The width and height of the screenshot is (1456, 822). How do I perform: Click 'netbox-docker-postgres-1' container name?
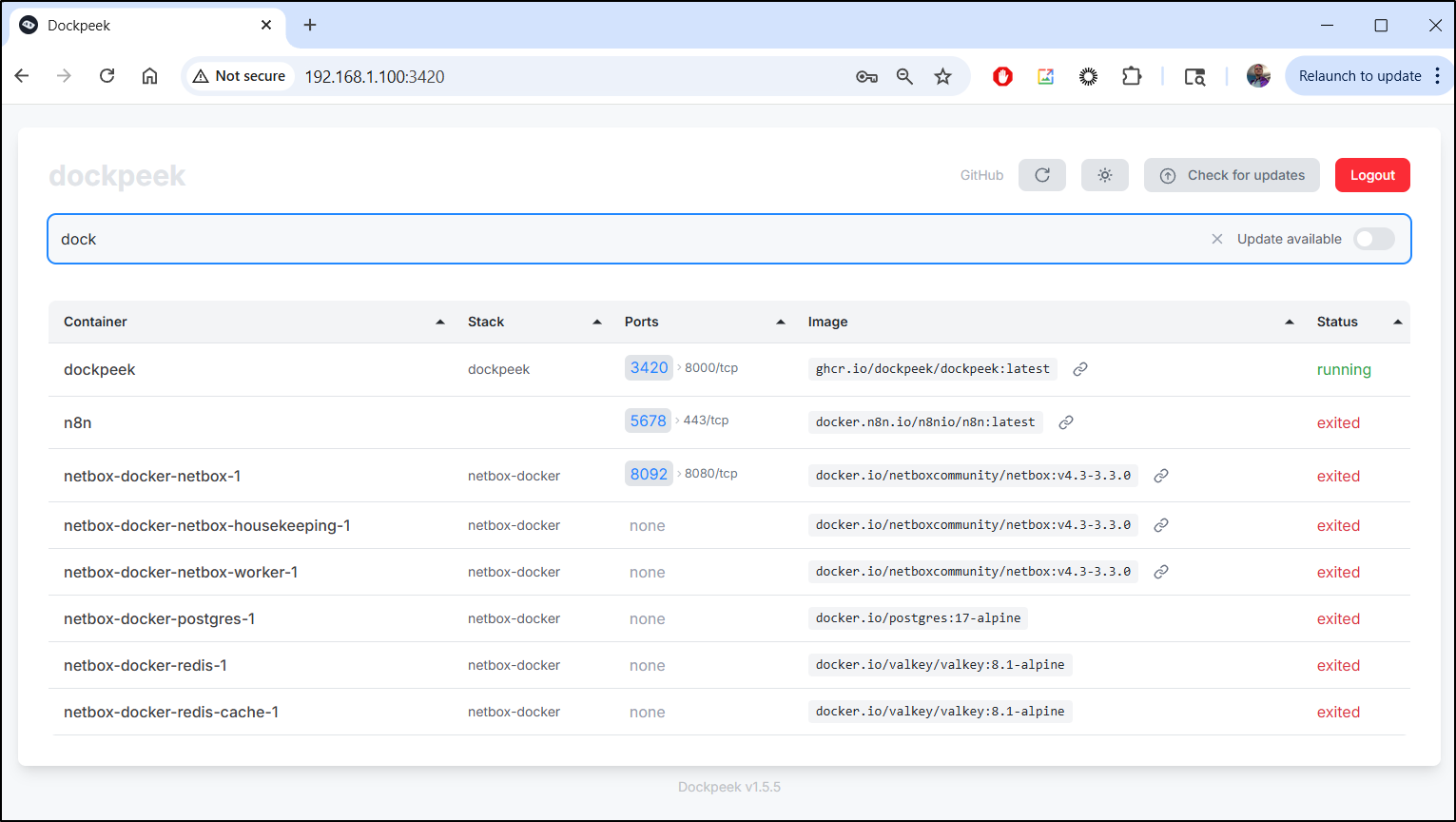pyautogui.click(x=160, y=618)
